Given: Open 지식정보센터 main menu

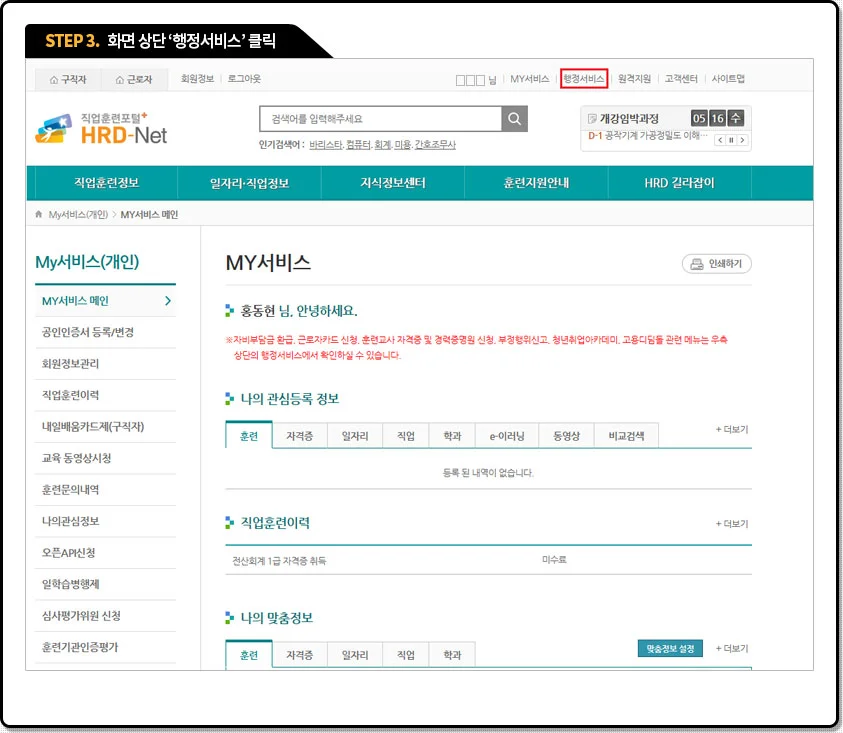Looking at the screenshot, I should tap(393, 183).
